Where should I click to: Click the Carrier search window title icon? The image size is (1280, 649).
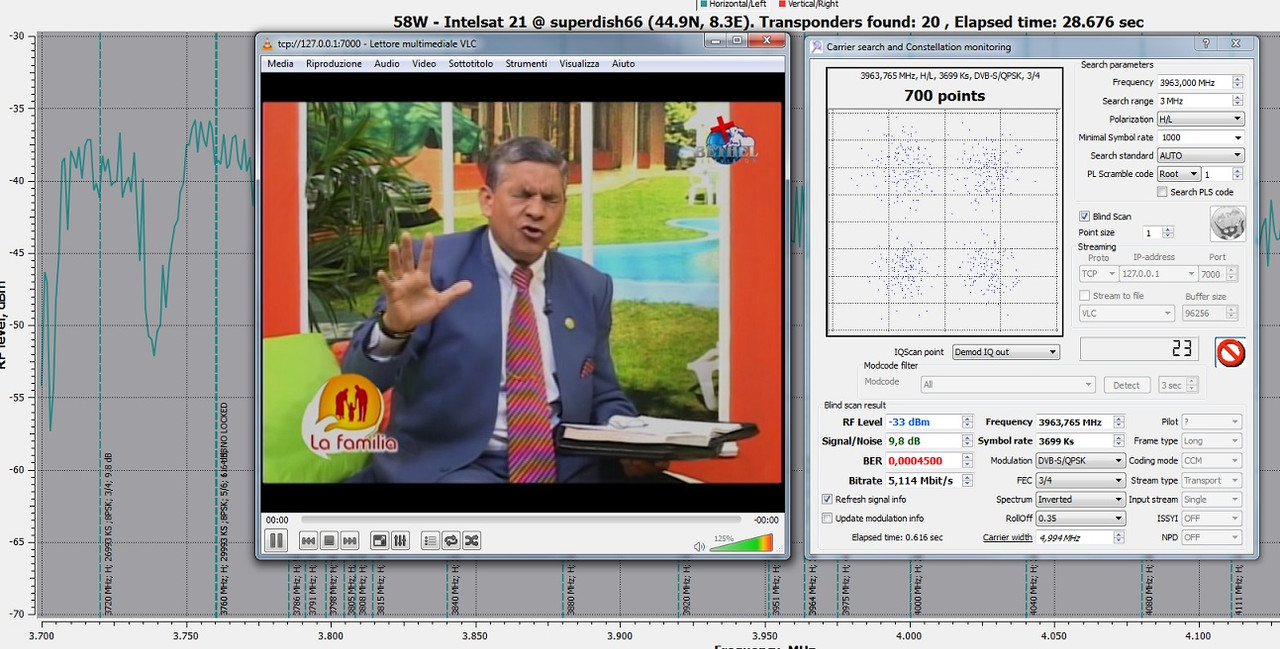pos(817,46)
